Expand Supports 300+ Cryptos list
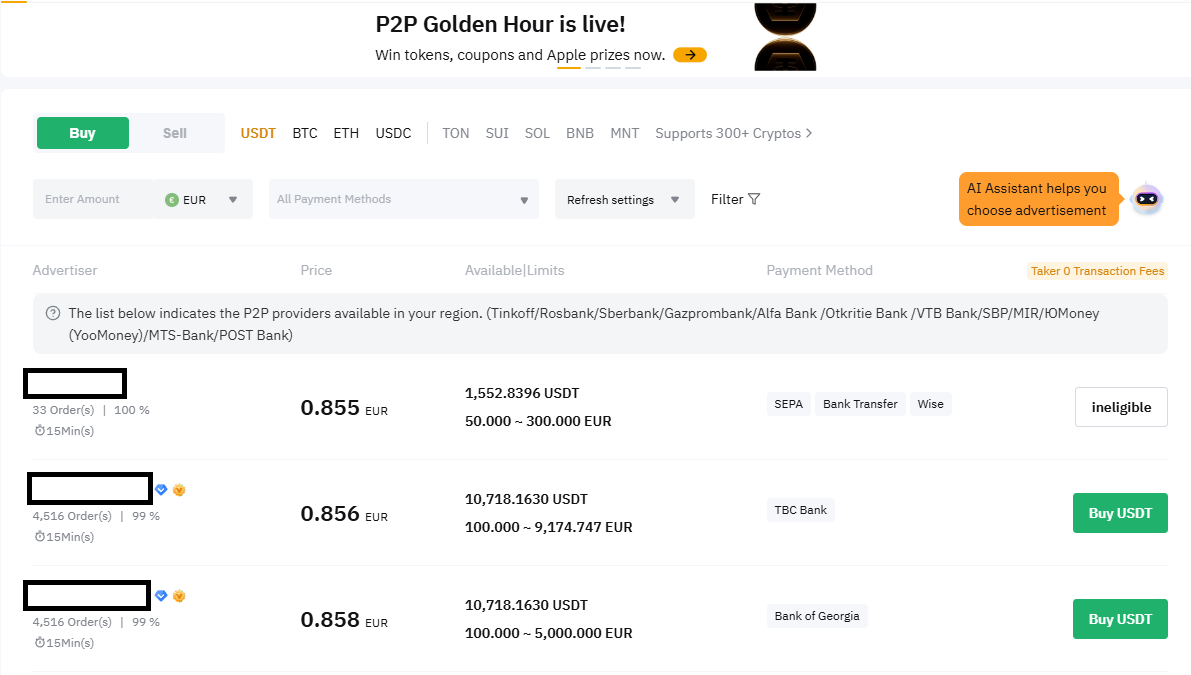1191x675 pixels. pos(733,133)
